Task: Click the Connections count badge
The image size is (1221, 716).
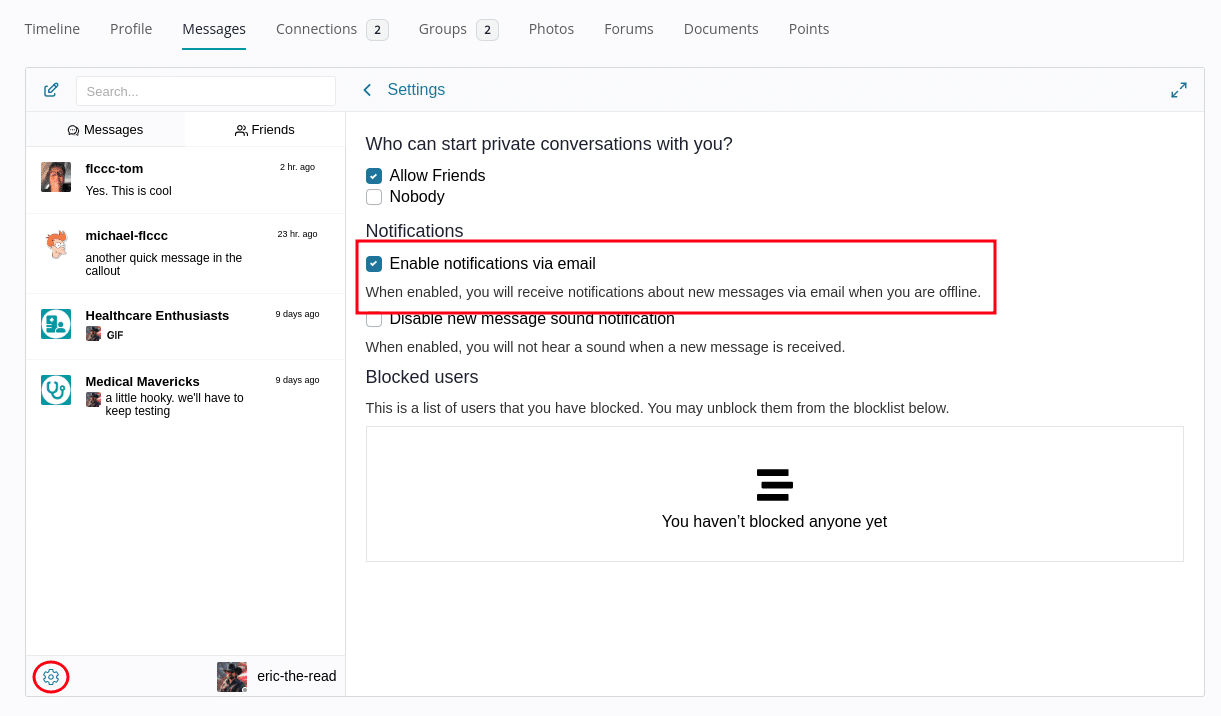Action: [377, 29]
